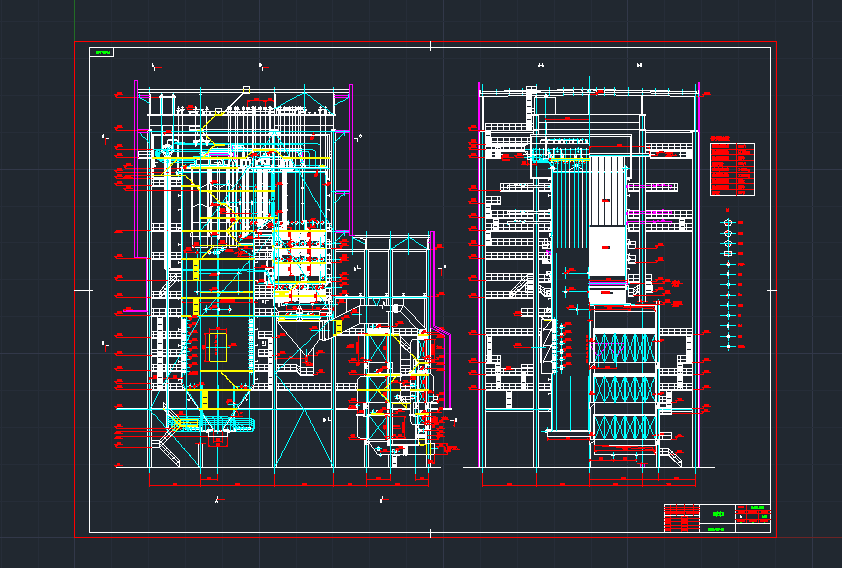The image size is (842, 568).
Task: Select the red legend table right of the drawing
Action: [x=731, y=169]
